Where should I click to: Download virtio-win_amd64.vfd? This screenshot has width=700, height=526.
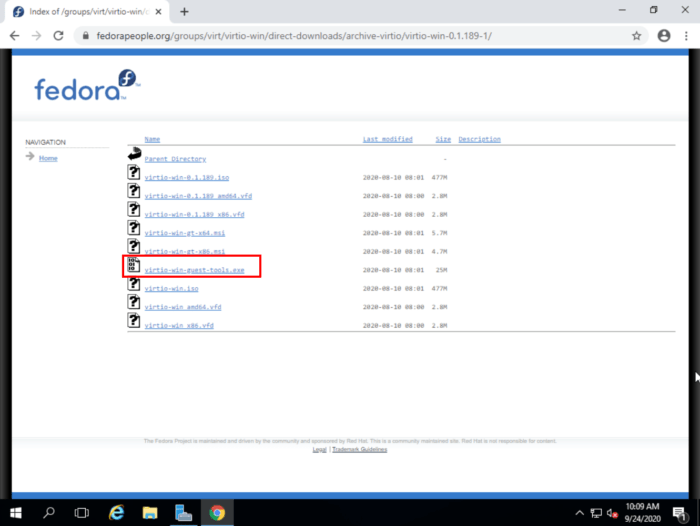click(183, 307)
